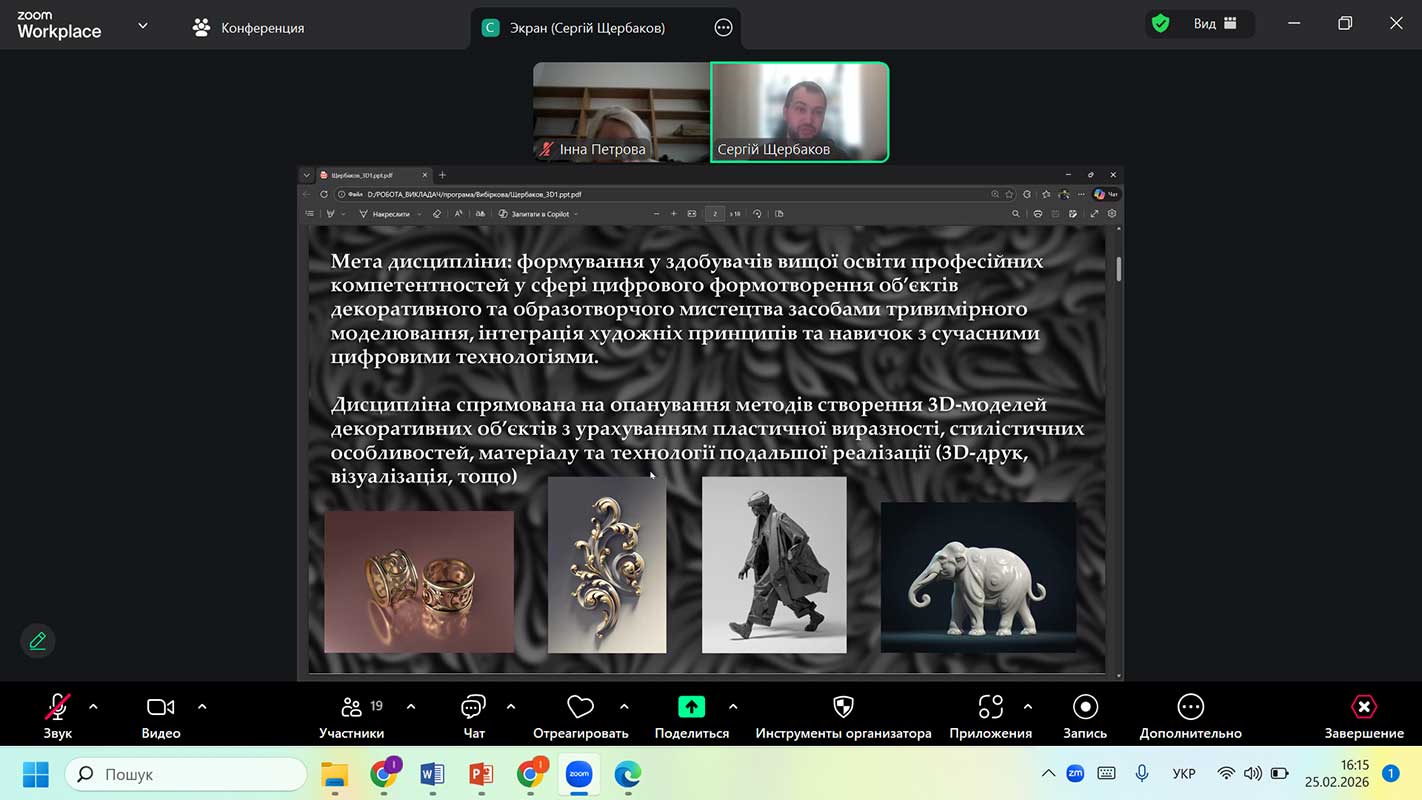The width and height of the screenshot is (1422, 800).
Task: Open the Чат chat panel
Action: (474, 715)
